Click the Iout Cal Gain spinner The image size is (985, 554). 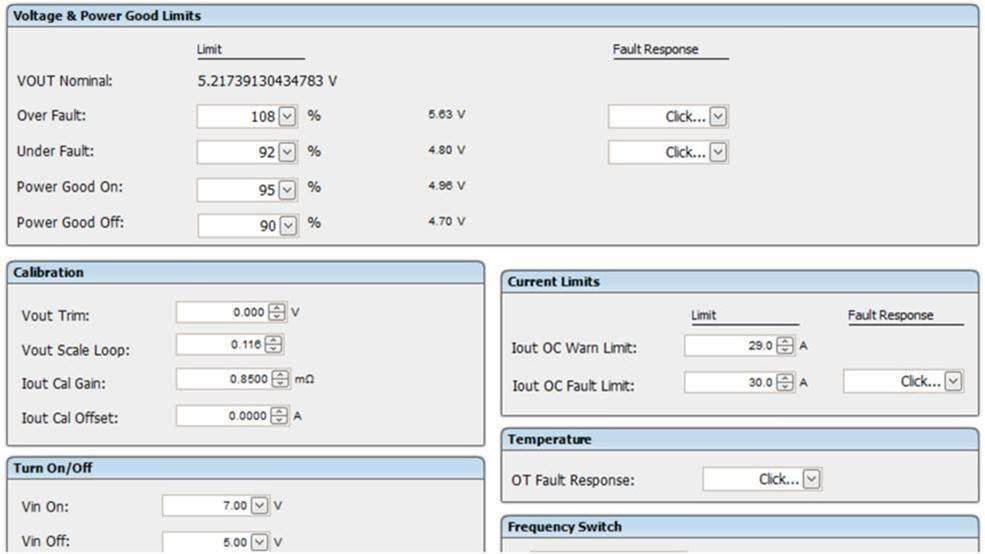tap(278, 379)
